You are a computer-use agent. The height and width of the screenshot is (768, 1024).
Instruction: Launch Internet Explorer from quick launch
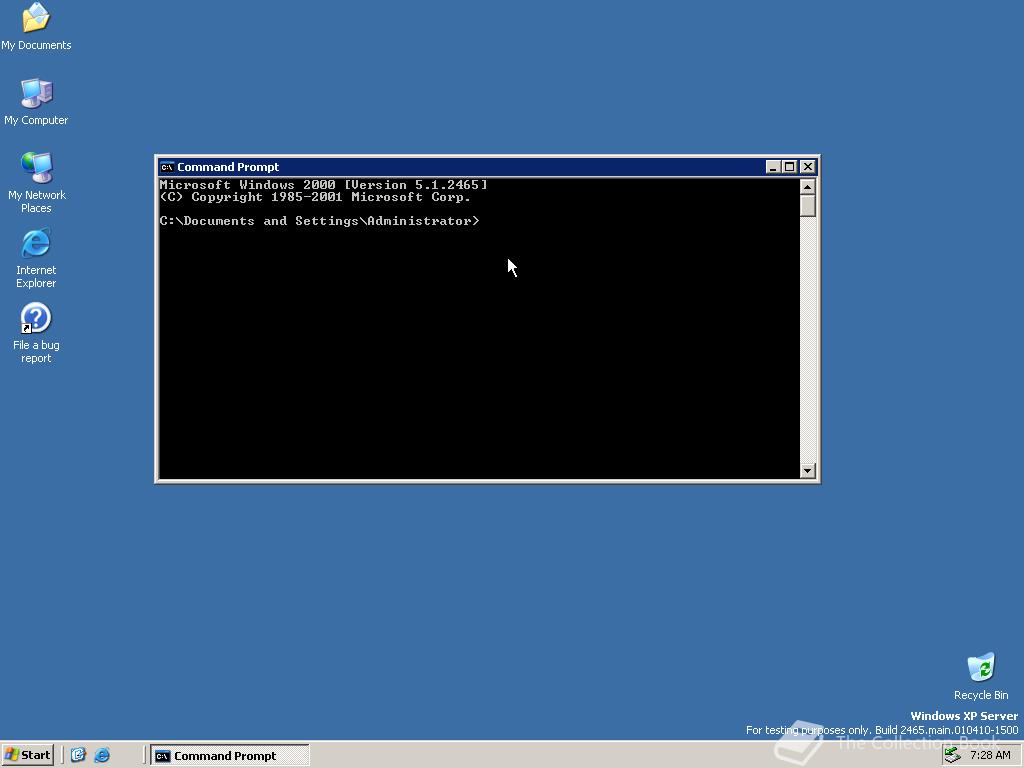click(x=103, y=755)
